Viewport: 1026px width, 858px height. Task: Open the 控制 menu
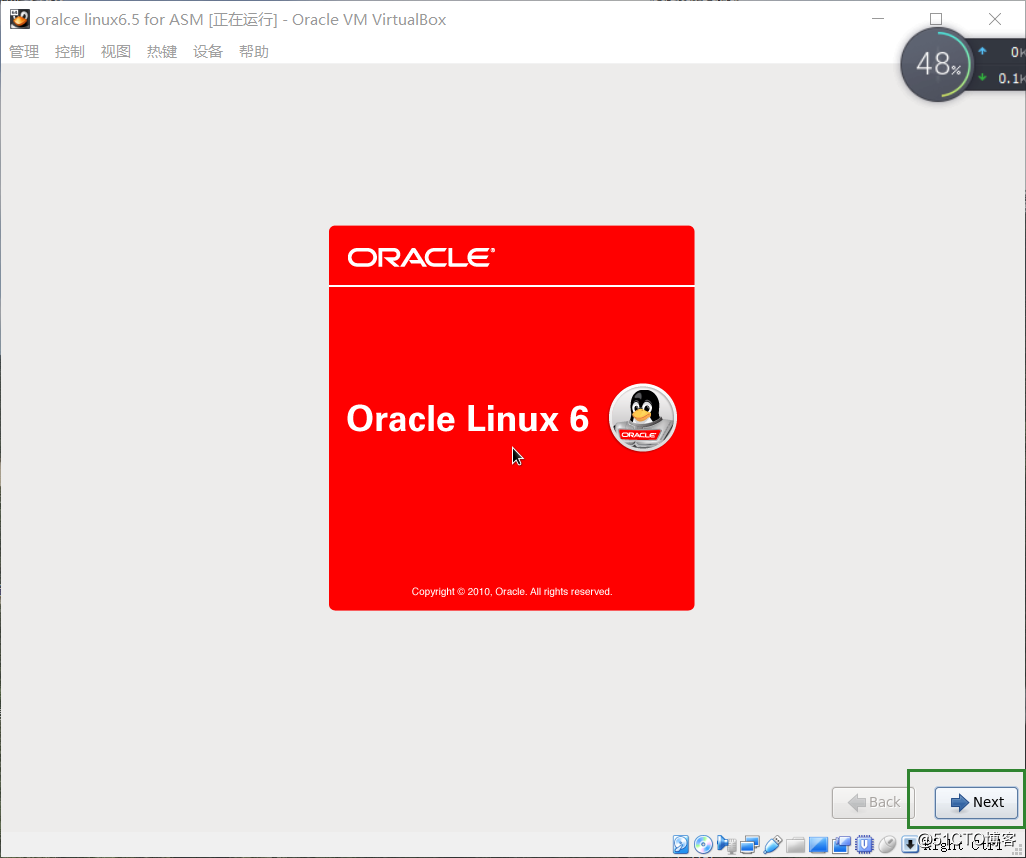point(70,52)
